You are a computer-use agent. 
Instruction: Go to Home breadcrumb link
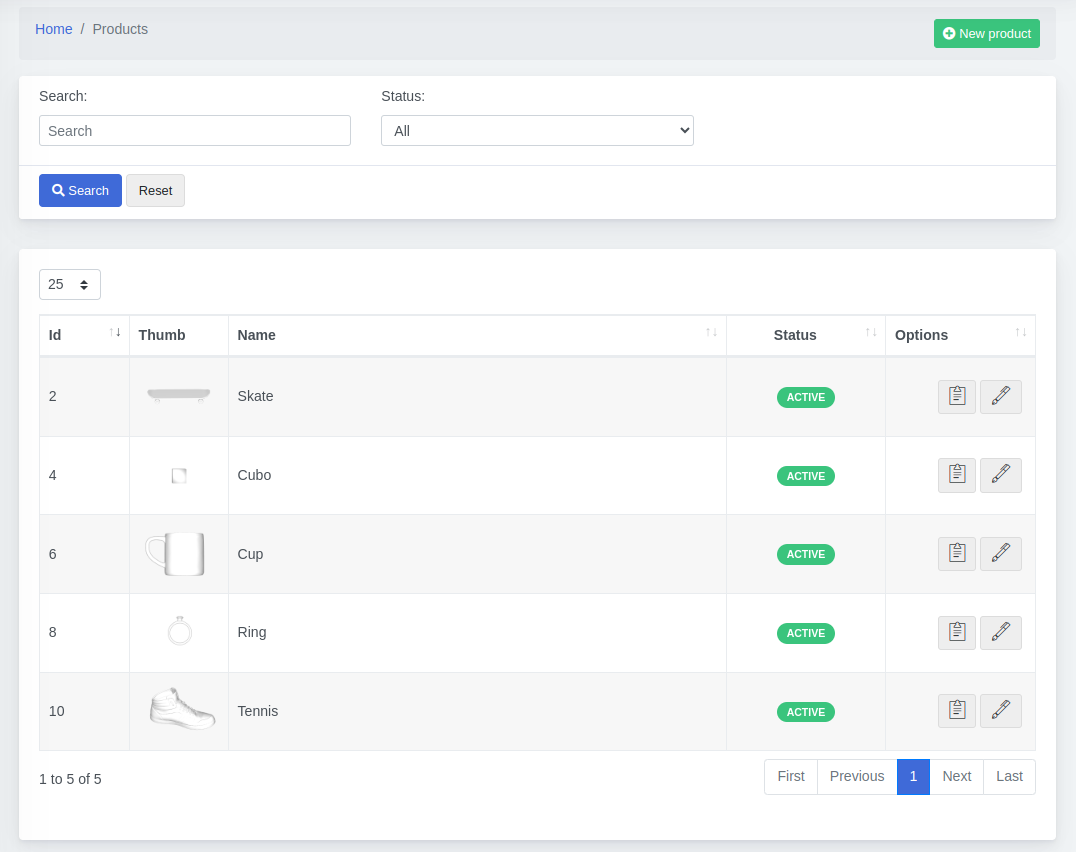(53, 29)
